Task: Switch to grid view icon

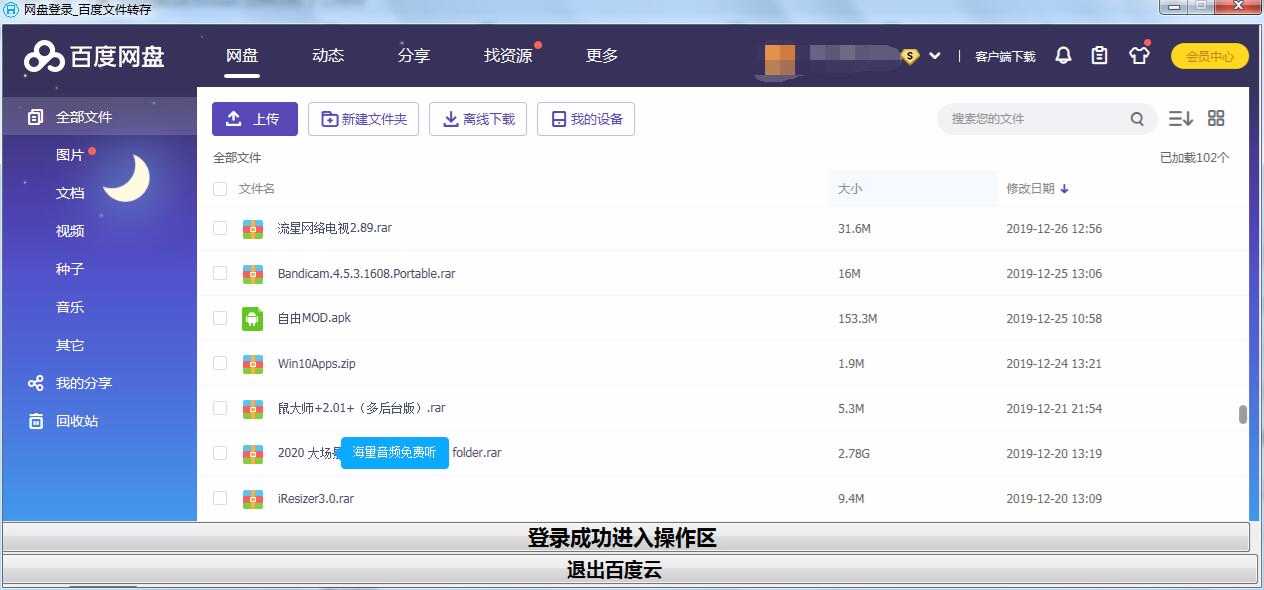Action: [1216, 118]
